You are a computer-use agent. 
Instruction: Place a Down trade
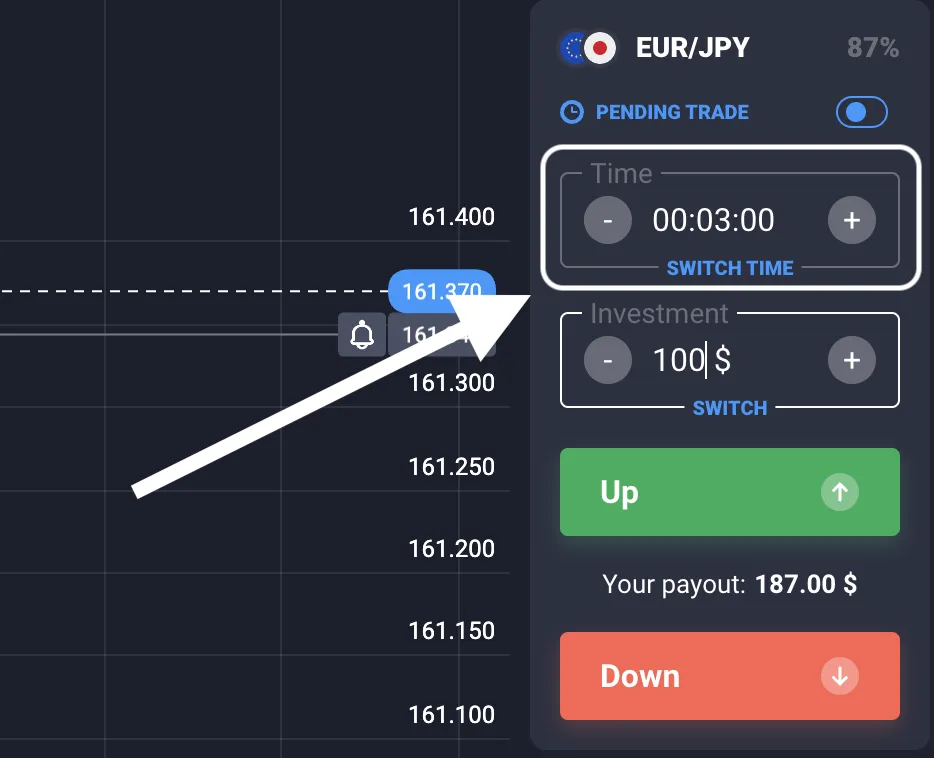pos(730,676)
